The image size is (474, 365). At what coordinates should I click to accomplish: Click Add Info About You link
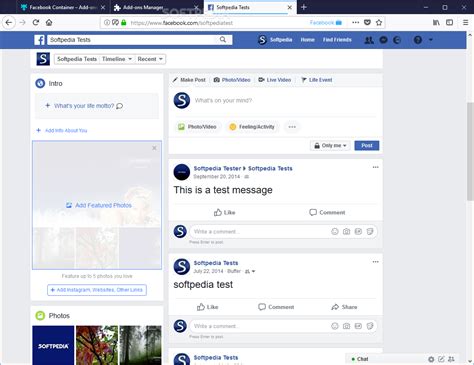[62, 130]
